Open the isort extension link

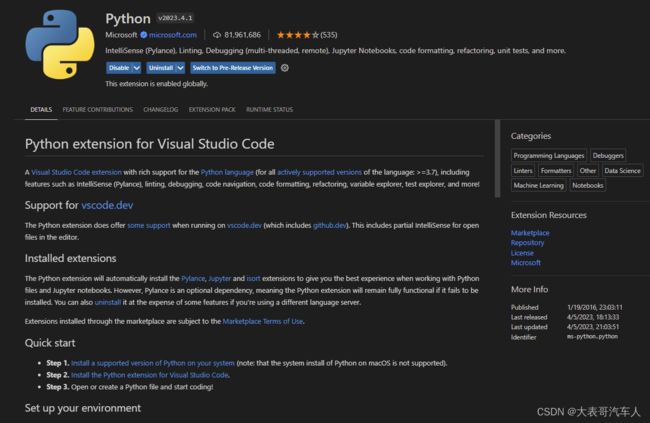click(253, 278)
